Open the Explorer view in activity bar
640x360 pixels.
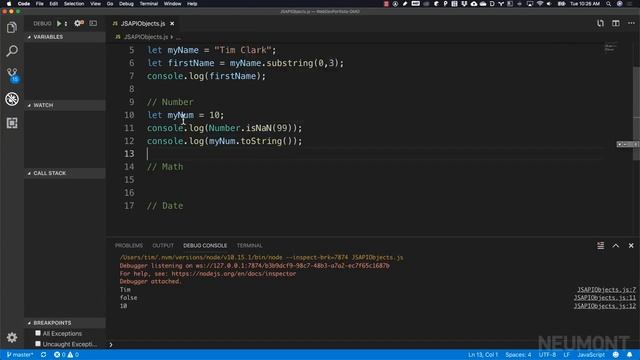(12, 27)
